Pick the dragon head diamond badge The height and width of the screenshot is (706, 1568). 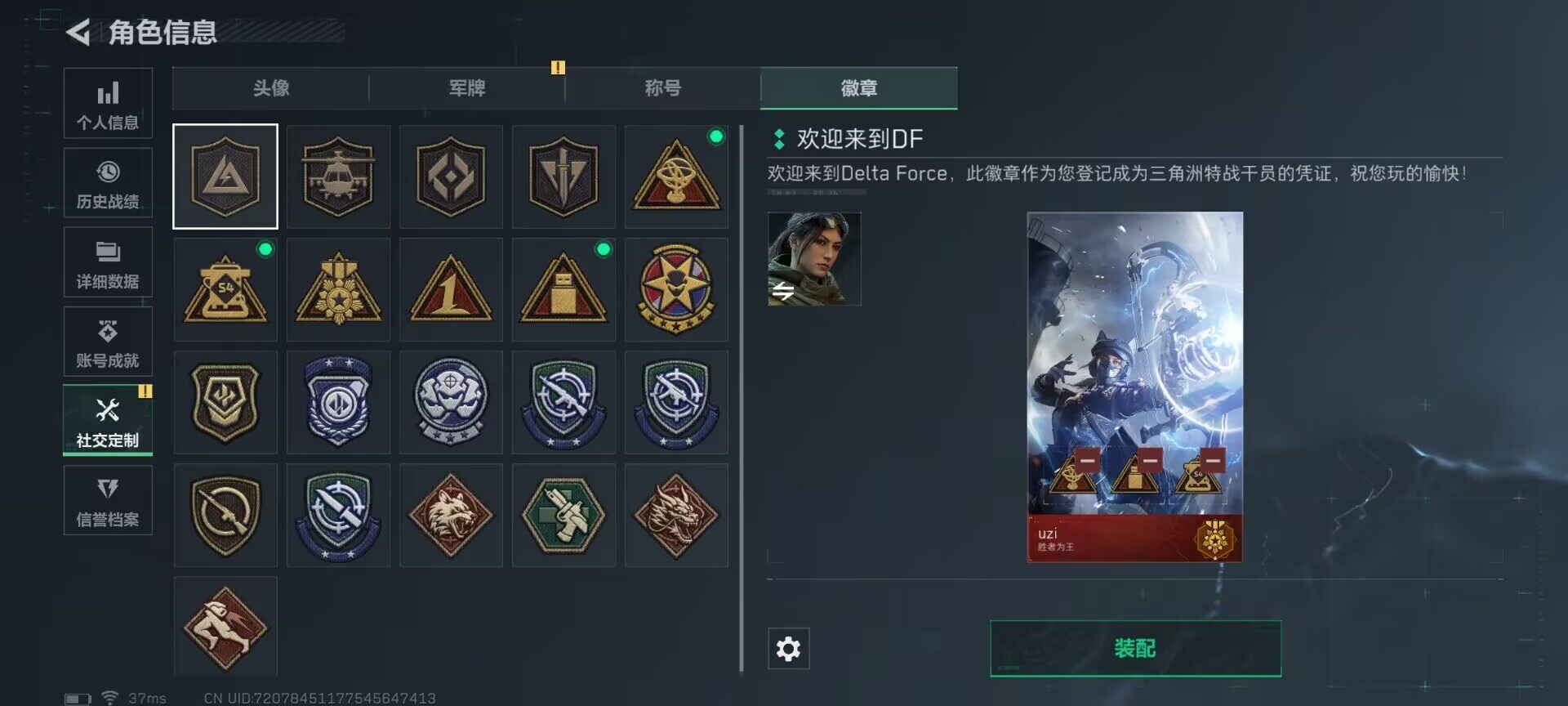coord(676,515)
